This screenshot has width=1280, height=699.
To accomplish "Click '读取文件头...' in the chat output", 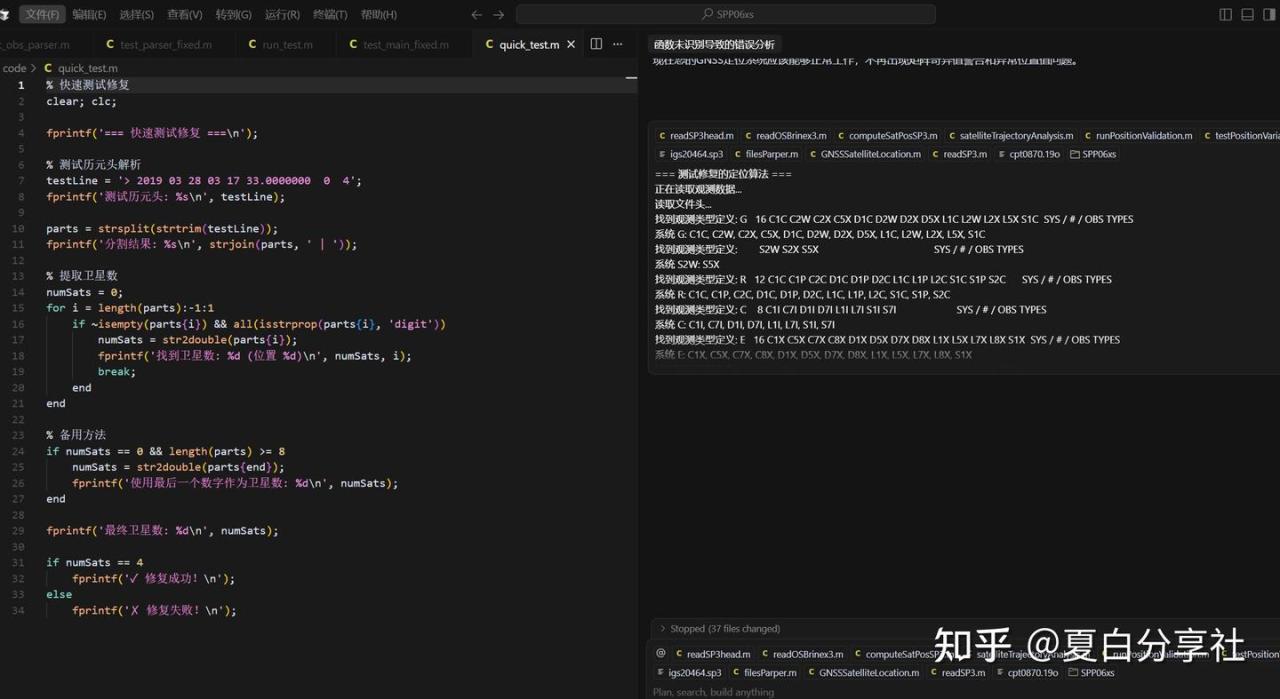I will click(x=683, y=204).
